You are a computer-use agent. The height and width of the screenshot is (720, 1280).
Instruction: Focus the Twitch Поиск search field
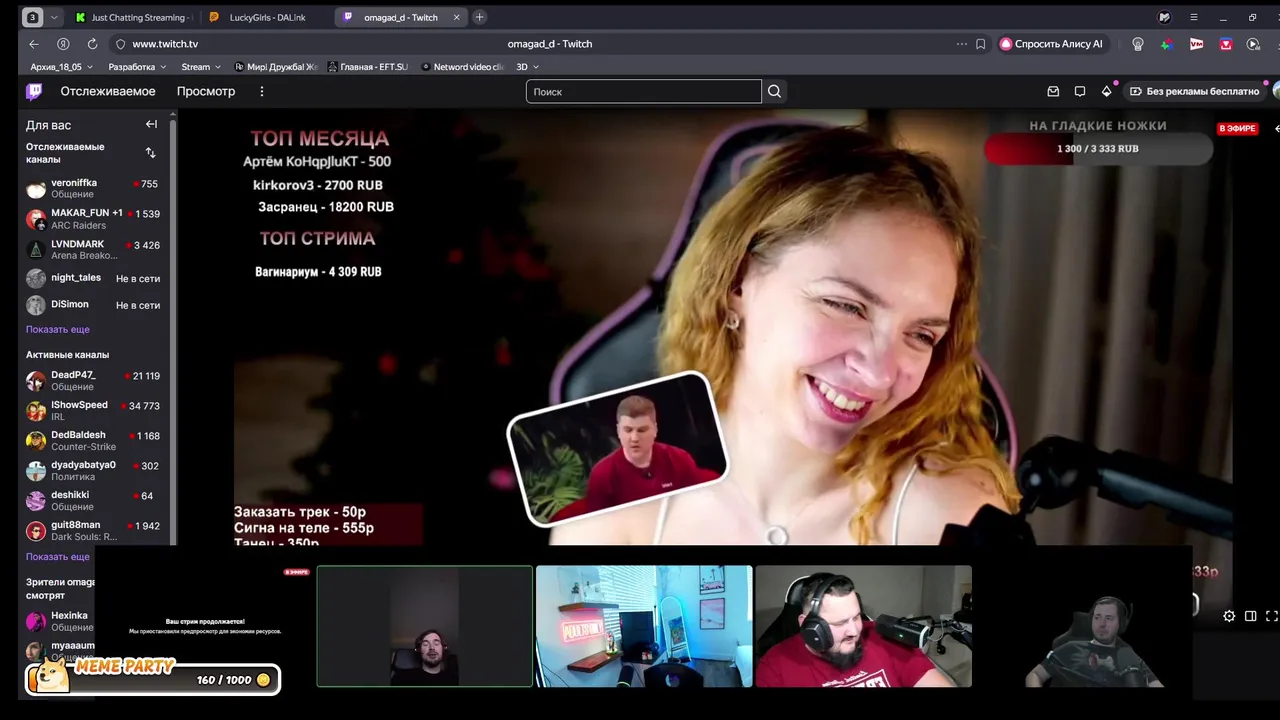644,91
